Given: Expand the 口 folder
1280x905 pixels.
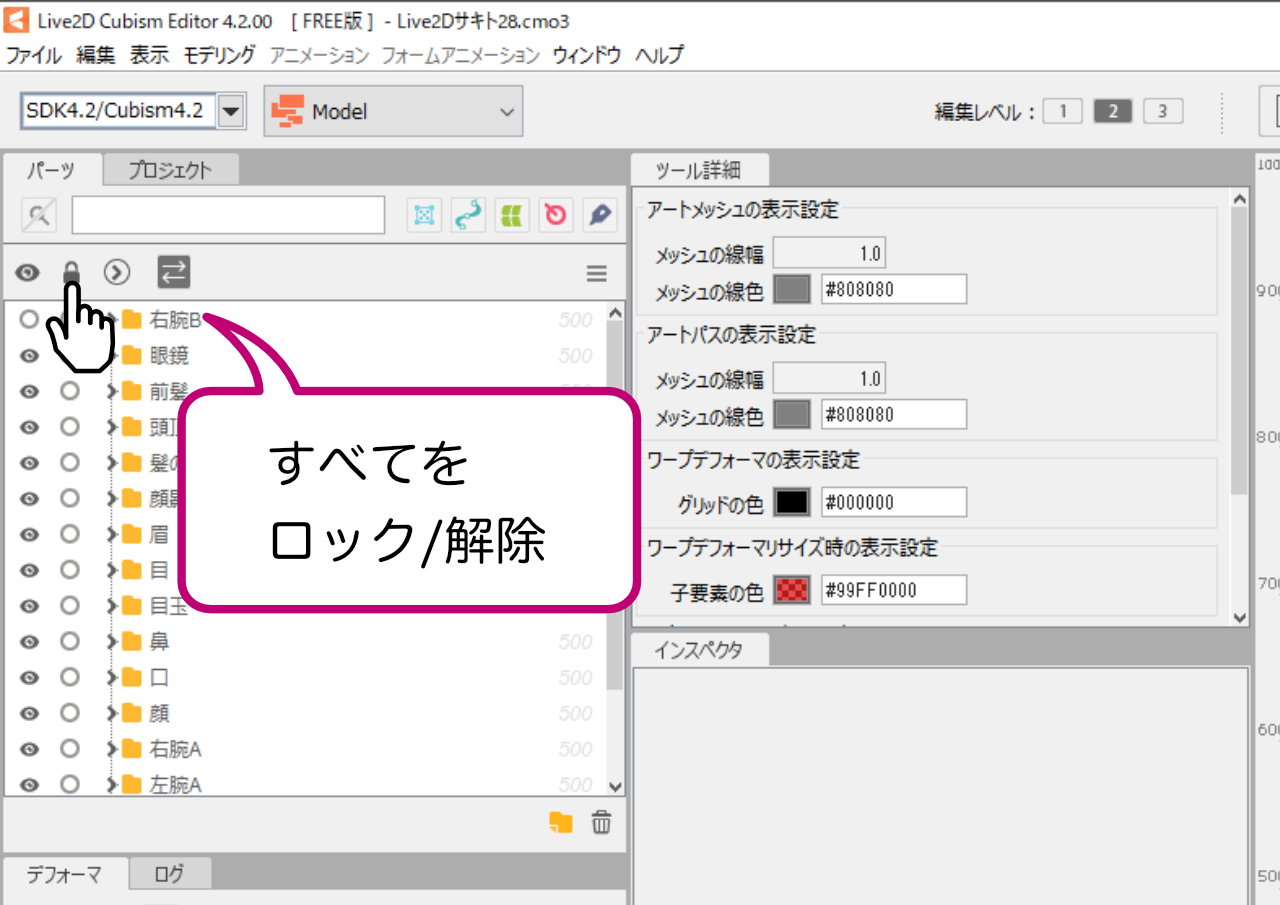Looking at the screenshot, I should pyautogui.click(x=113, y=678).
